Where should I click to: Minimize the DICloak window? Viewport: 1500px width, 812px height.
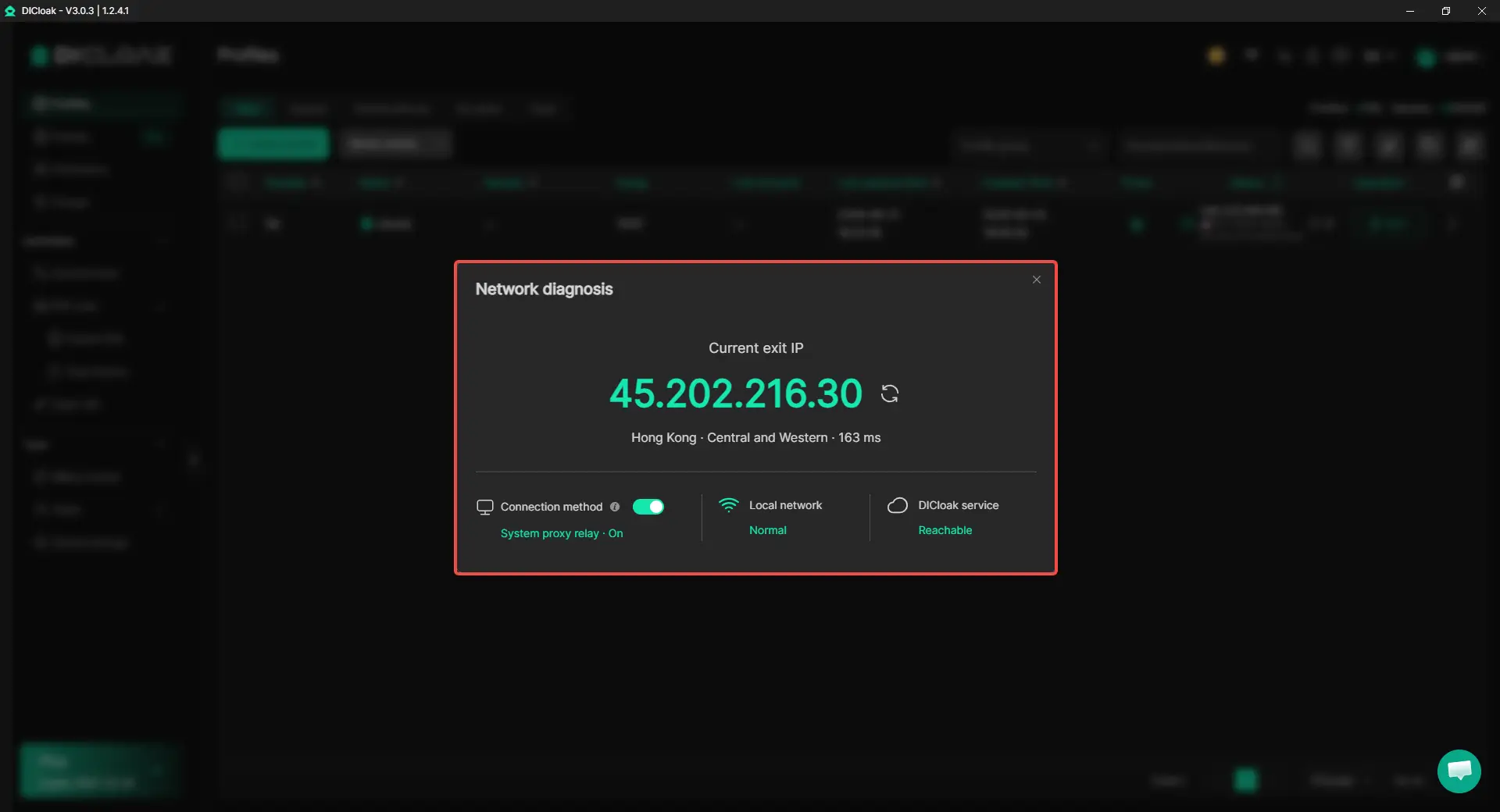(1410, 11)
